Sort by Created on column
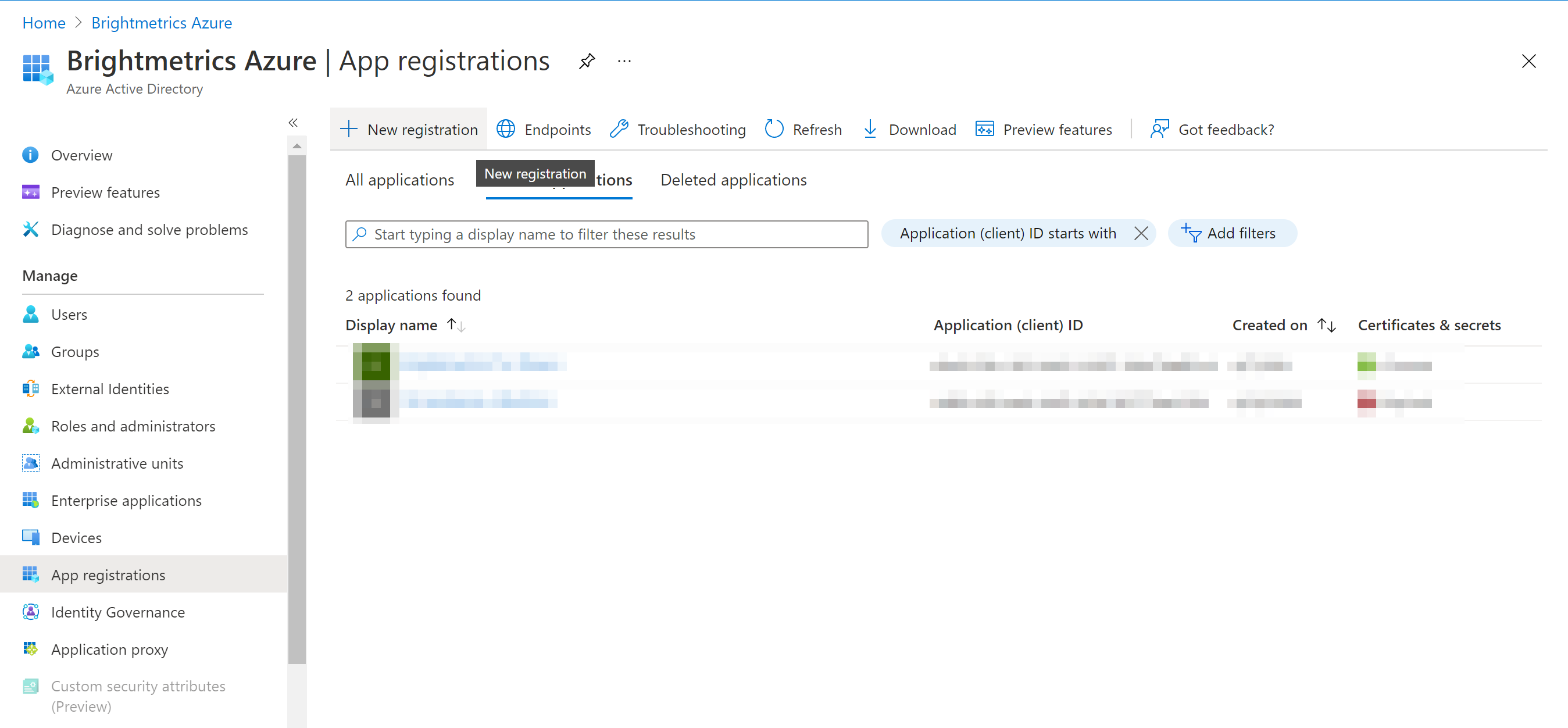Screen dimensions: 1568x728 coord(1284,325)
